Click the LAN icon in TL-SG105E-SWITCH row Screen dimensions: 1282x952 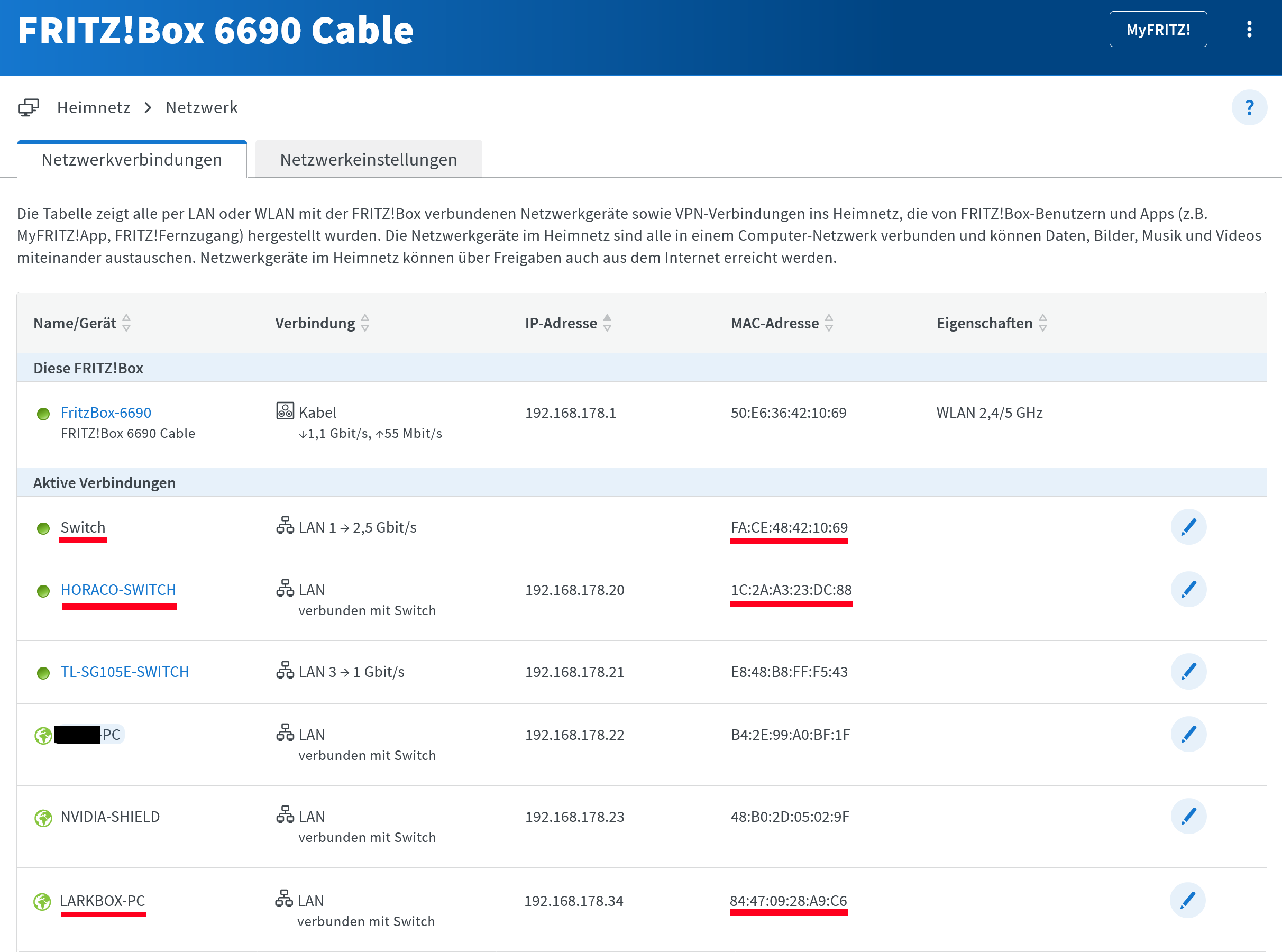tap(285, 670)
